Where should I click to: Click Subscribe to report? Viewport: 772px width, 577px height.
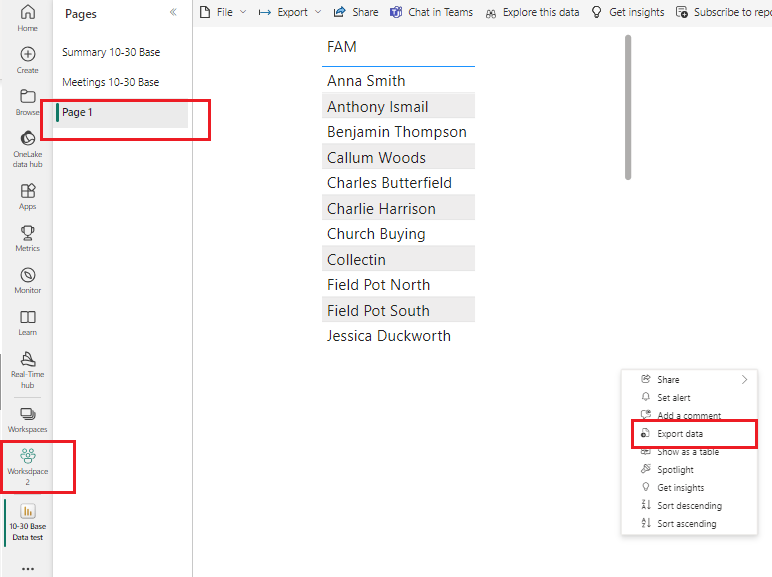(724, 12)
